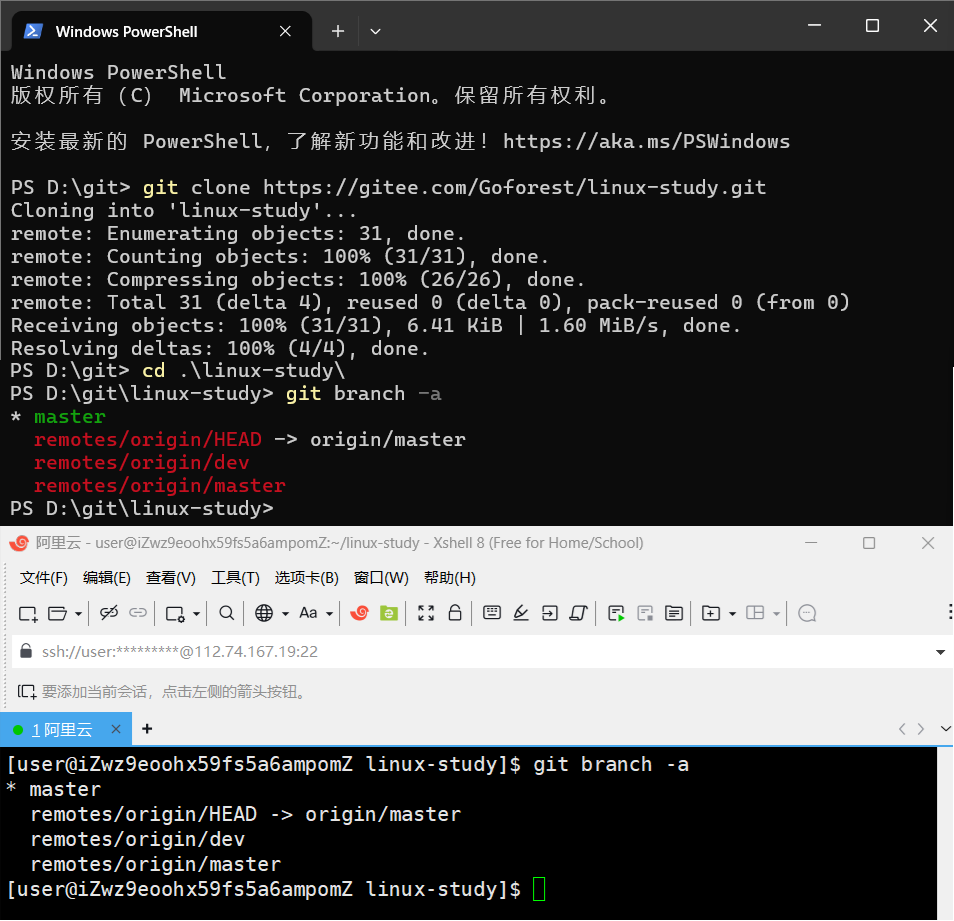Expand the Open session dropdown arrow
954x921 pixels.
click(78, 614)
